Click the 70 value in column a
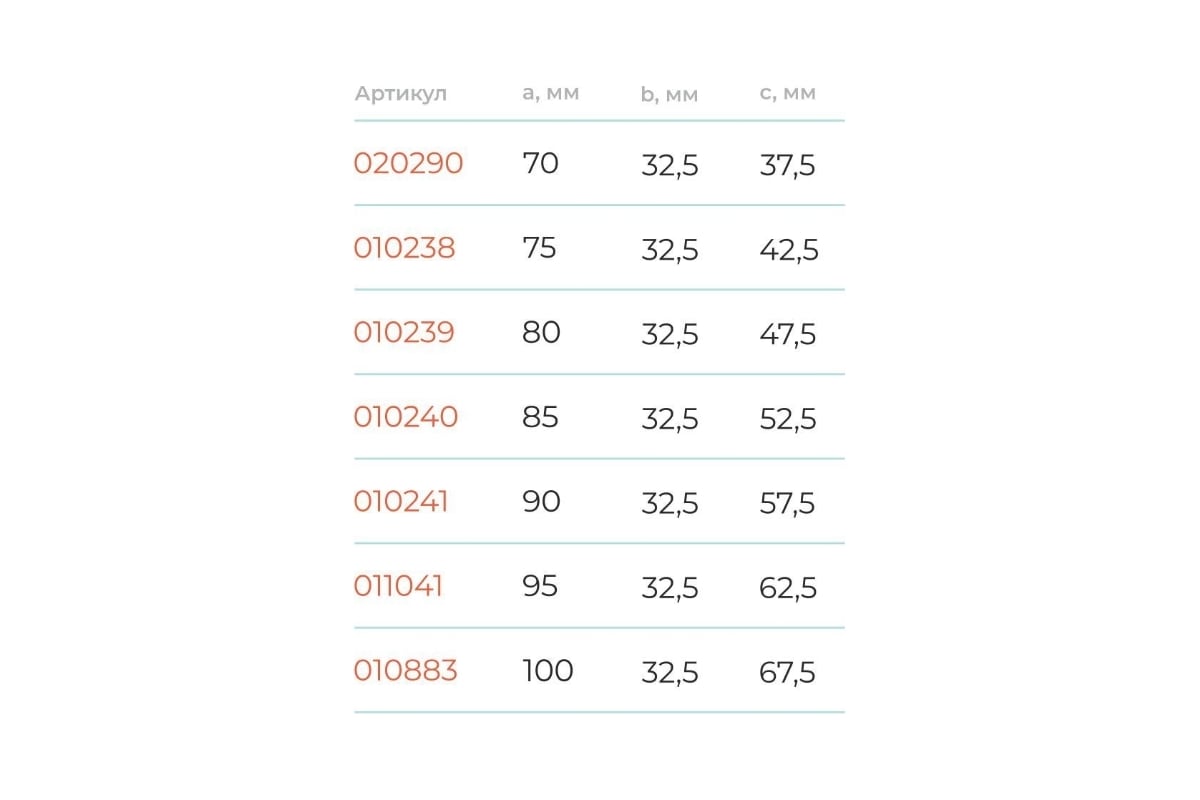Viewport: 1200px width, 800px height. click(540, 163)
